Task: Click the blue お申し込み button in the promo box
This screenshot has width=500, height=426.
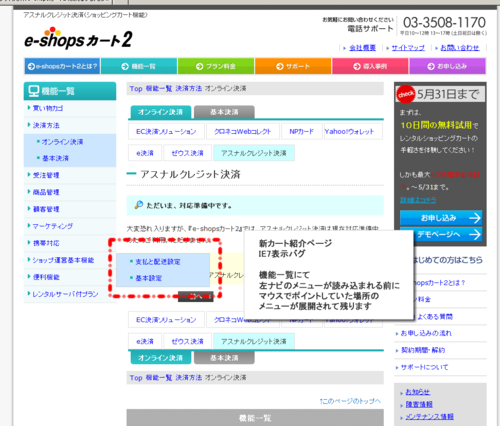Action: click(441, 218)
